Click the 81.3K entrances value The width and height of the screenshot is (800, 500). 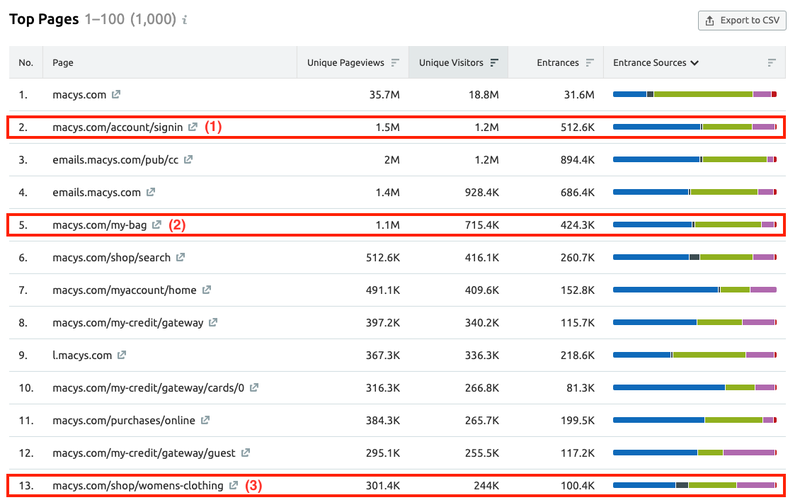pyautogui.click(x=581, y=388)
